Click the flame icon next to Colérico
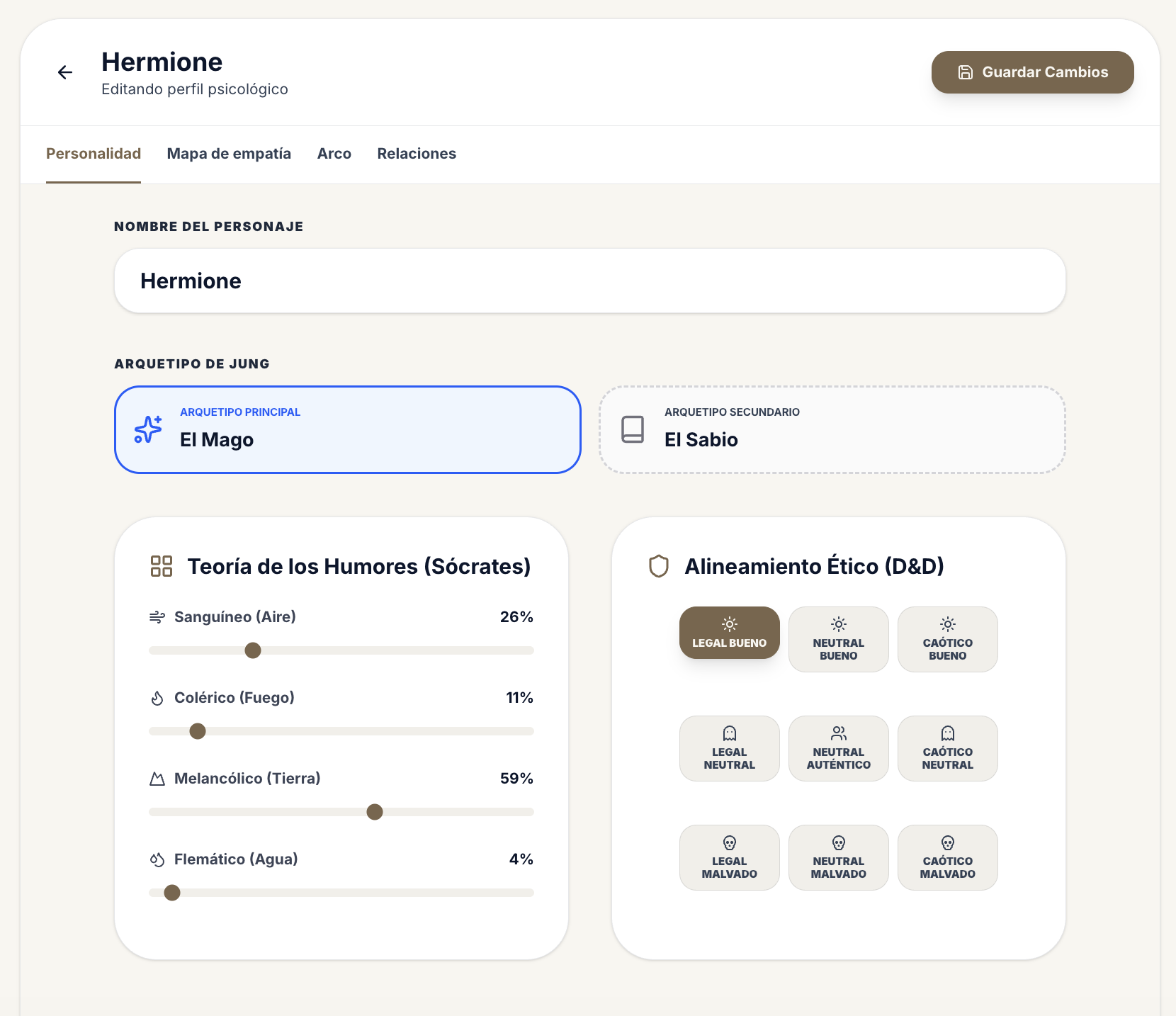This screenshot has height=1016, width=1176. click(x=157, y=697)
